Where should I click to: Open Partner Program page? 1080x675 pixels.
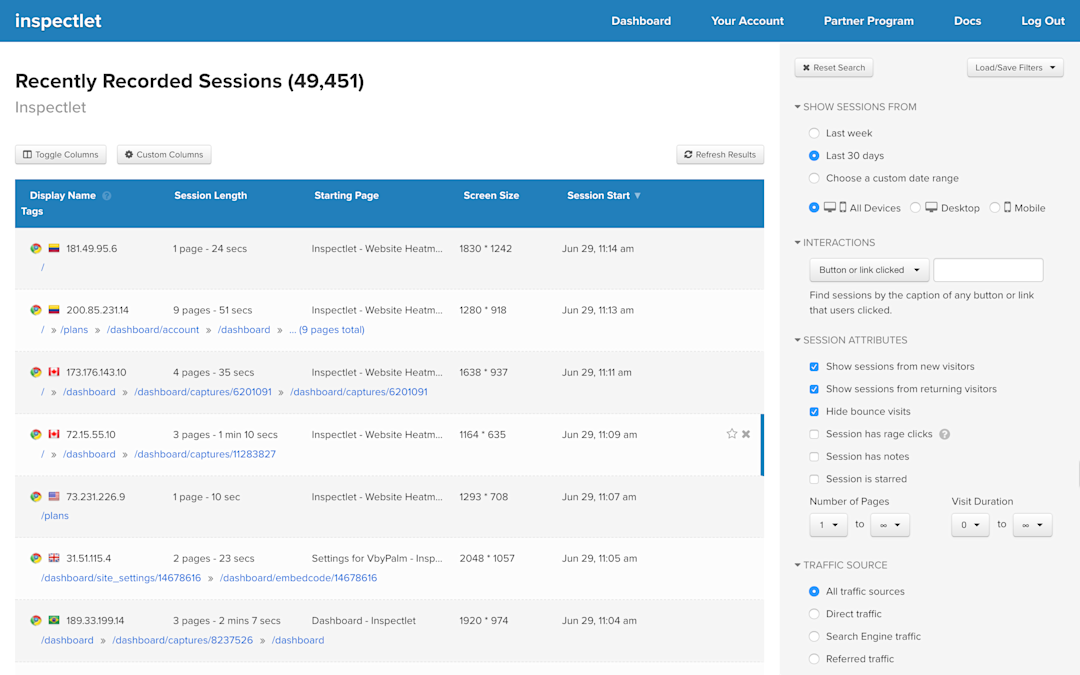pos(869,21)
